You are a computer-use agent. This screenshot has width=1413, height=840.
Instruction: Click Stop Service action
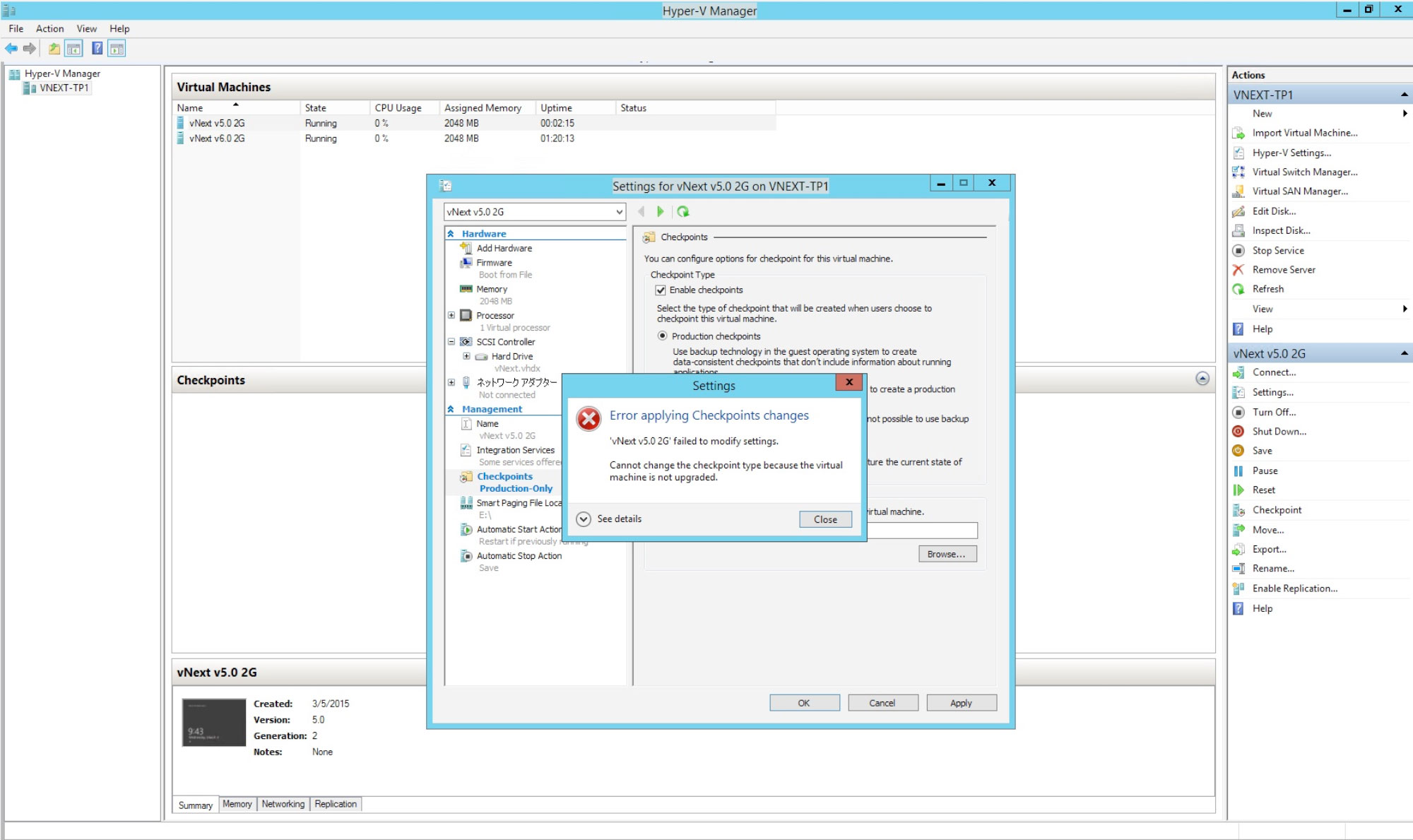[x=1278, y=250]
